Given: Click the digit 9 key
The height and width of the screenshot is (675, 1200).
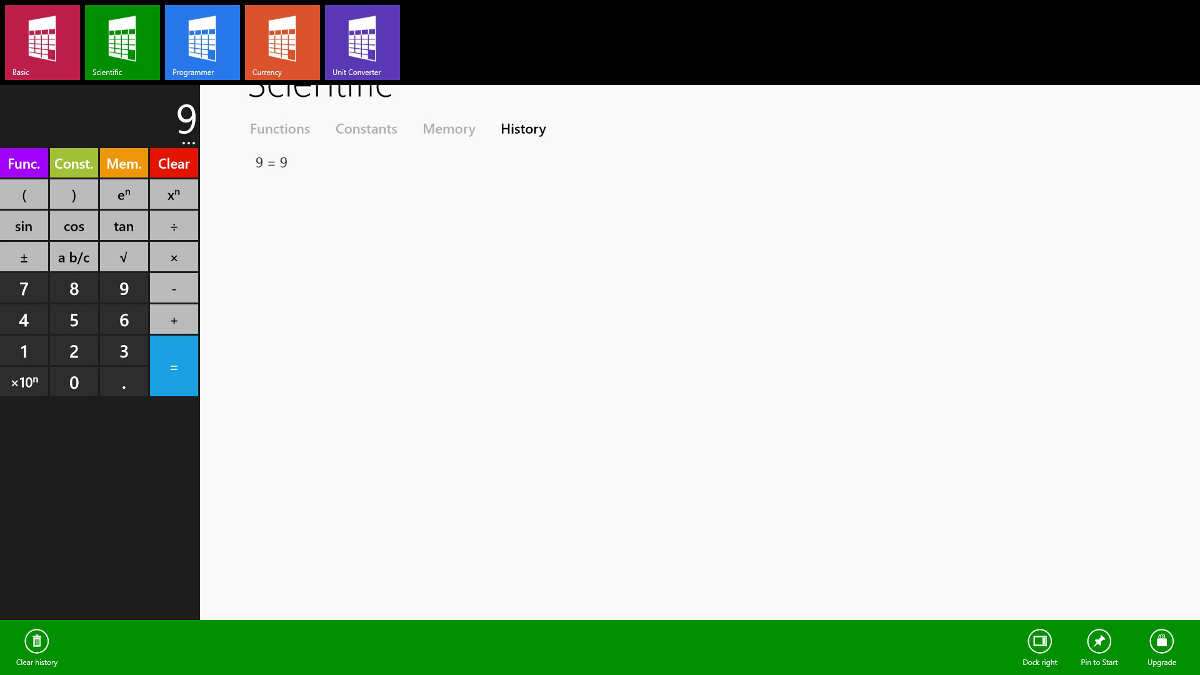Looking at the screenshot, I should click(124, 288).
